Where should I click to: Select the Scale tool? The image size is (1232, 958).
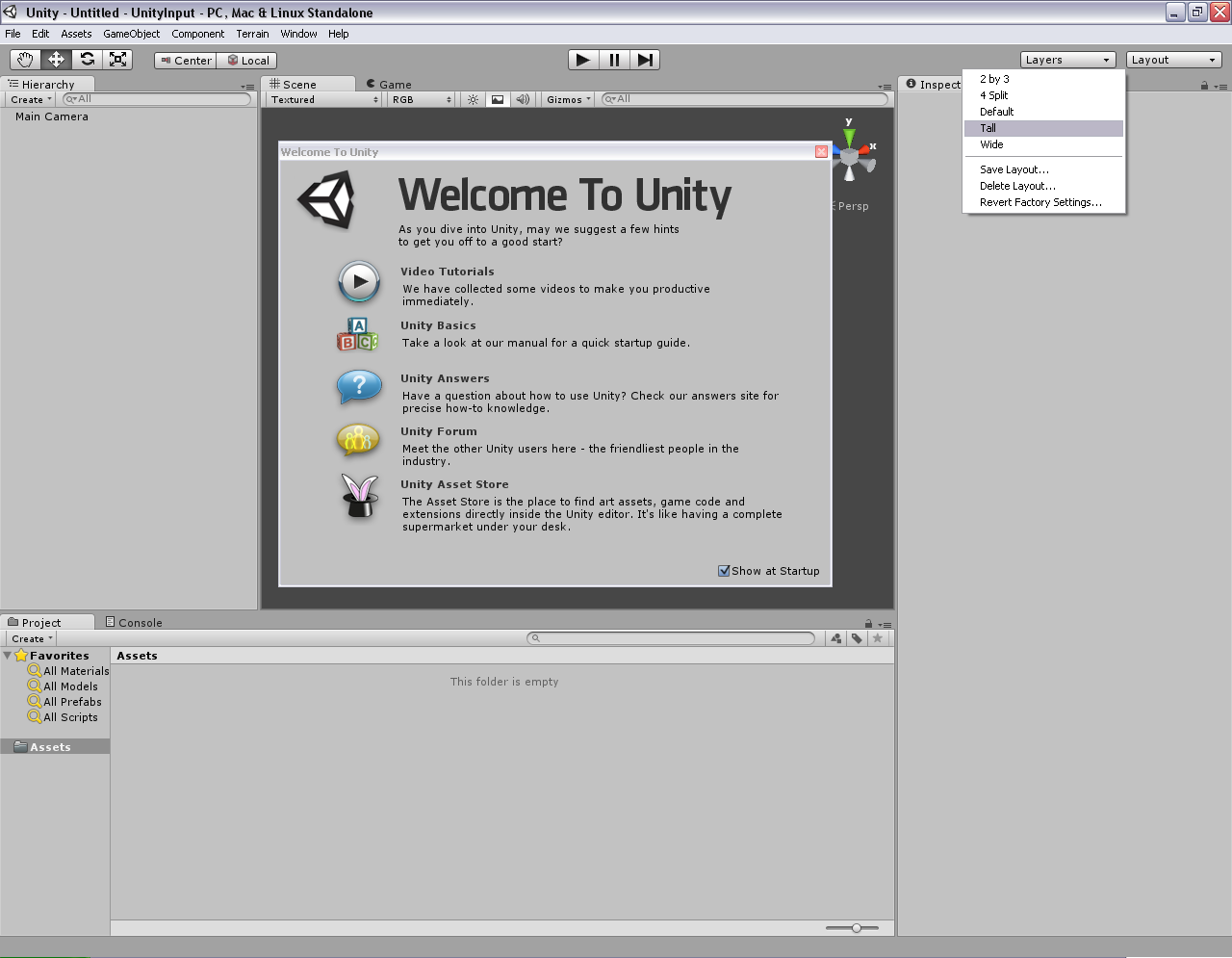click(117, 59)
